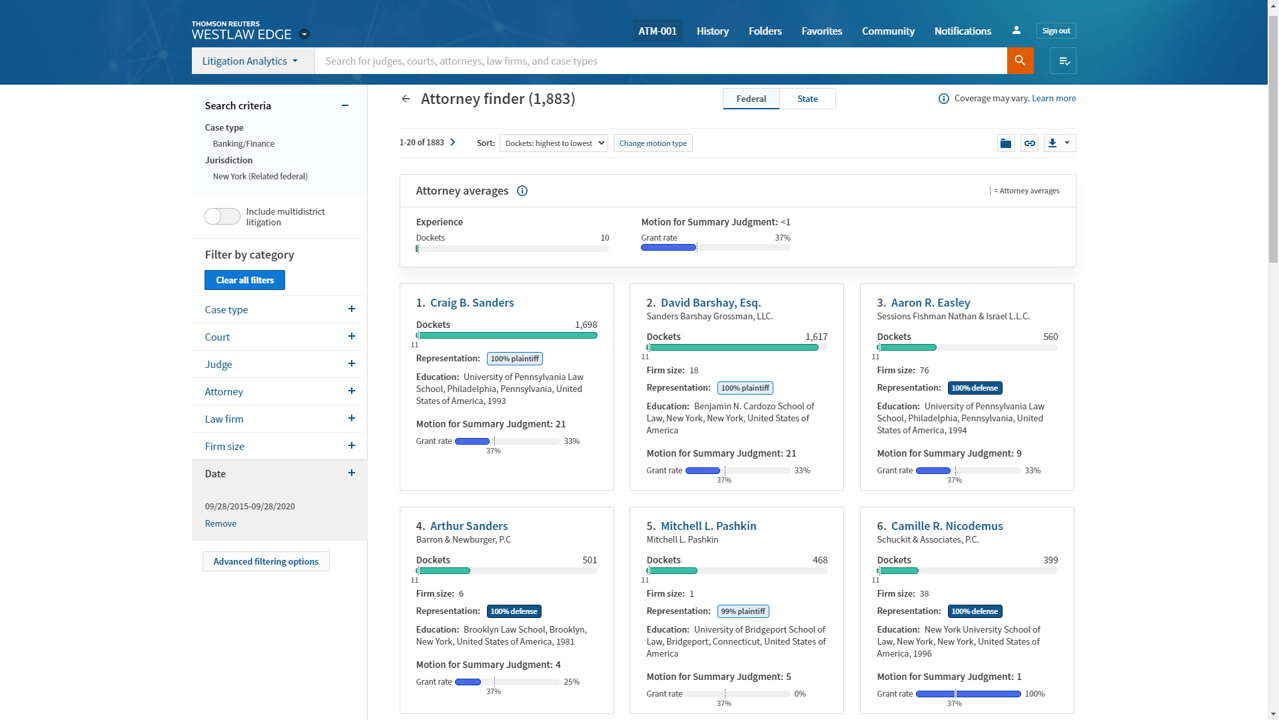Open Attorney averages info icon
This screenshot has height=720, width=1279.
[522, 191]
